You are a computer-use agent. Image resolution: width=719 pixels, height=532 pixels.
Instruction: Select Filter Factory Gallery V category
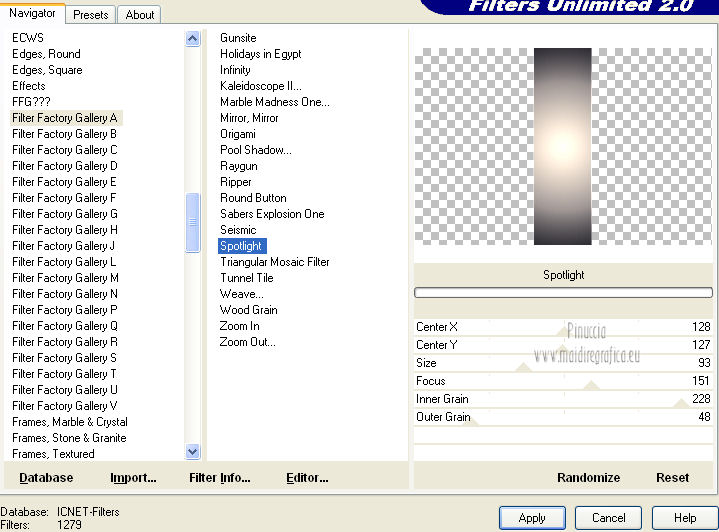(65, 406)
